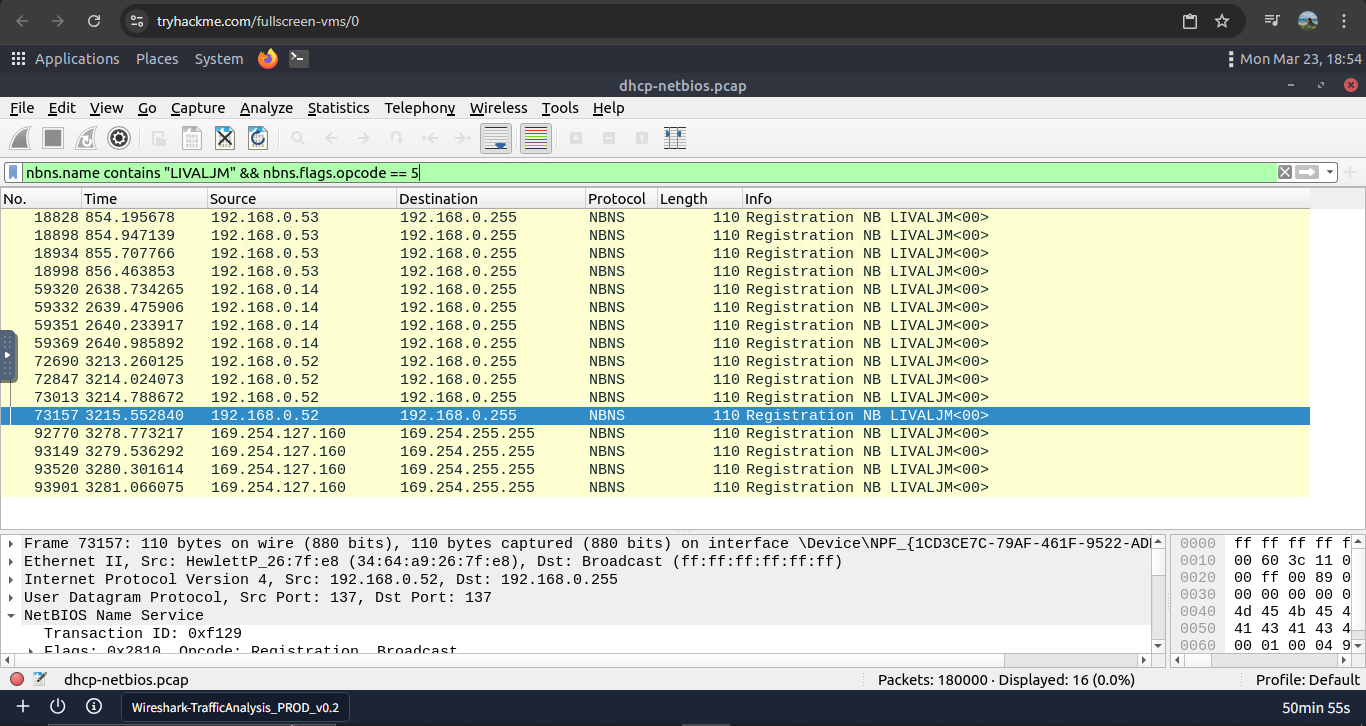Screen dimensions: 1366x726
Task: Toggle auto-scroll during live capture
Action: [x=496, y=138]
